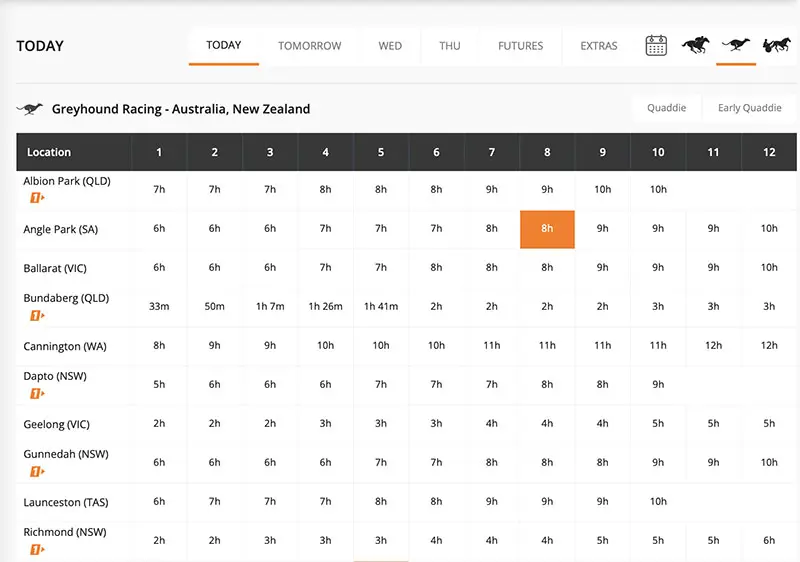Open Gunnedah (NSW) meeting
Image resolution: width=800 pixels, height=562 pixels.
(66, 454)
